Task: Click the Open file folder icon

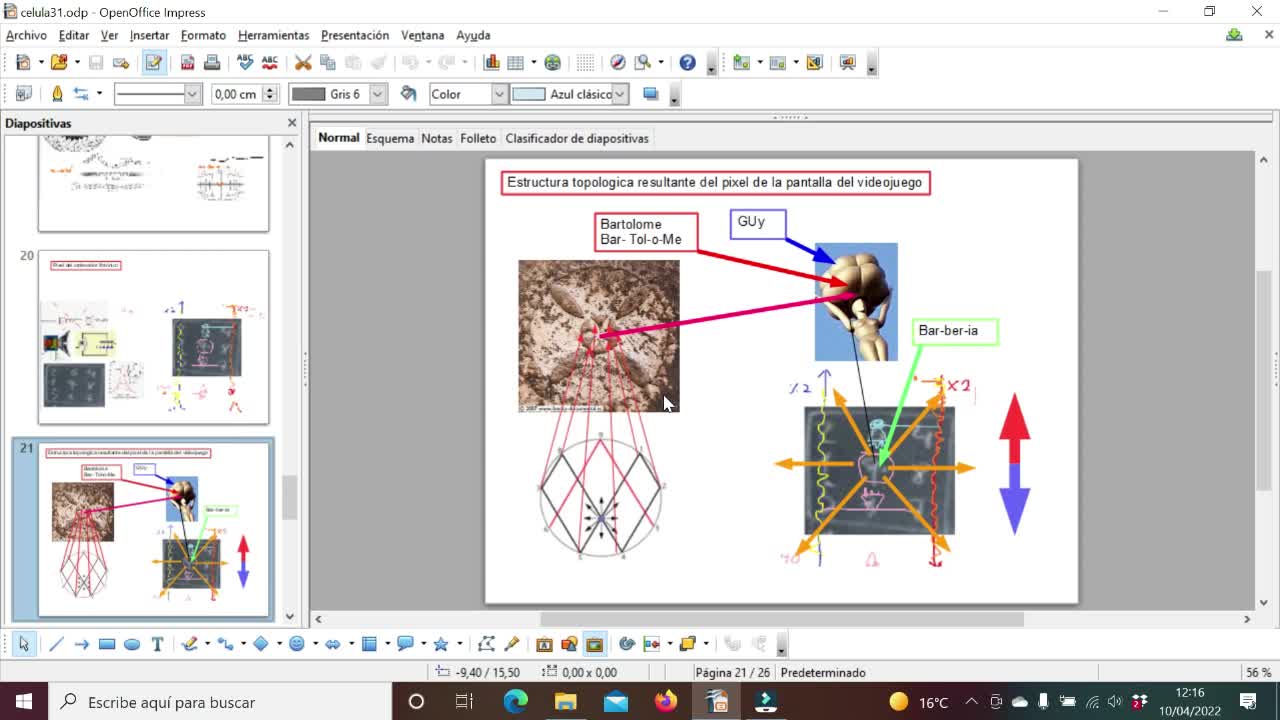Action: click(x=59, y=62)
